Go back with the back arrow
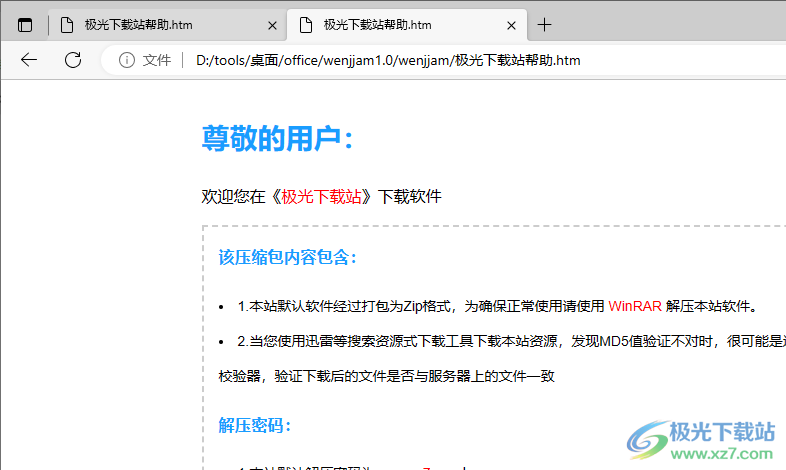786x470 pixels. [29, 60]
